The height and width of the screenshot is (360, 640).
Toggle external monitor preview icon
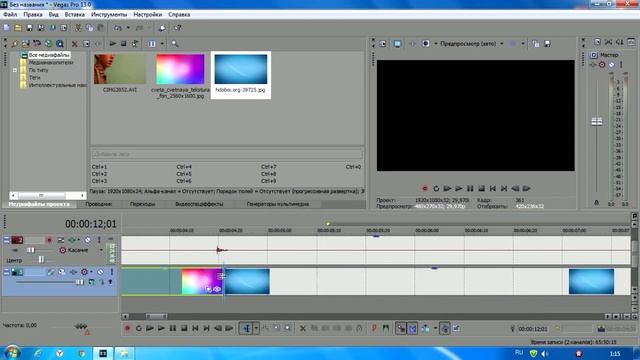397,44
